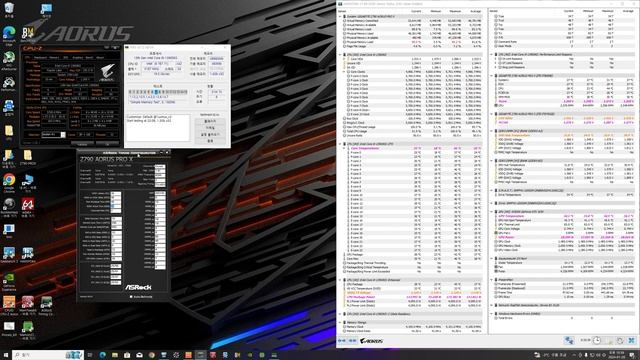This screenshot has width=640, height=360.
Task: Open the Edge icon on the taskbar
Action: tap(102, 355)
